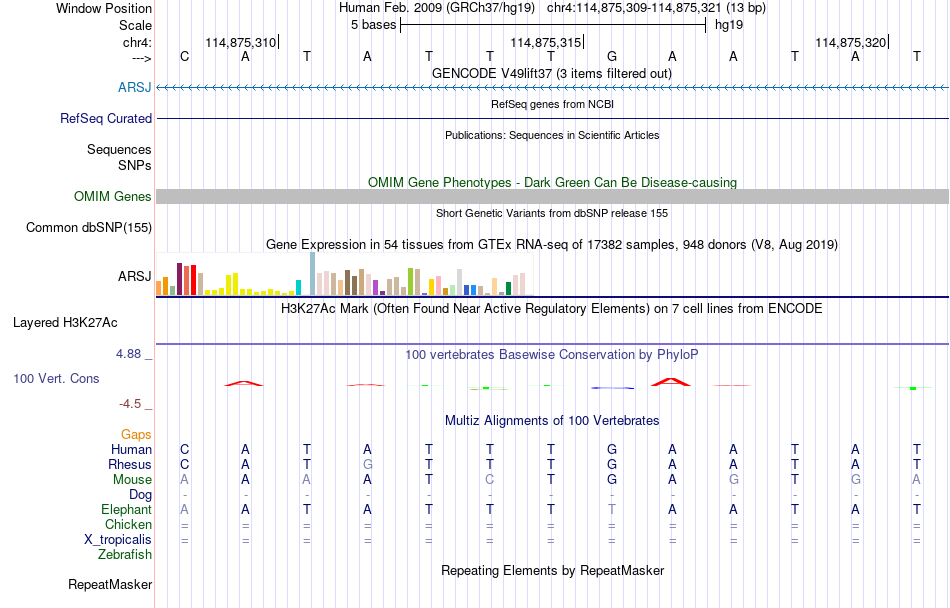Screen dimensions: 950x608
Task: Click the Rhesus species label
Action: 130,464
